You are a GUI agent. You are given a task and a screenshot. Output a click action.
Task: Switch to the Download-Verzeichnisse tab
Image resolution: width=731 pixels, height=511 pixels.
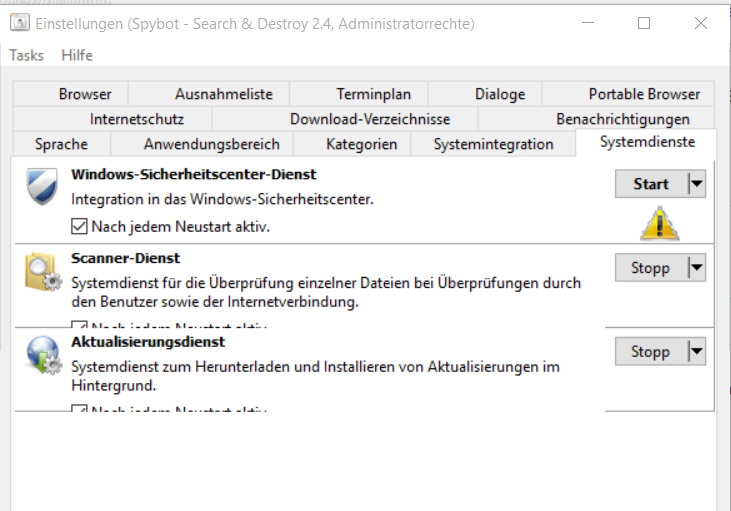(345, 119)
